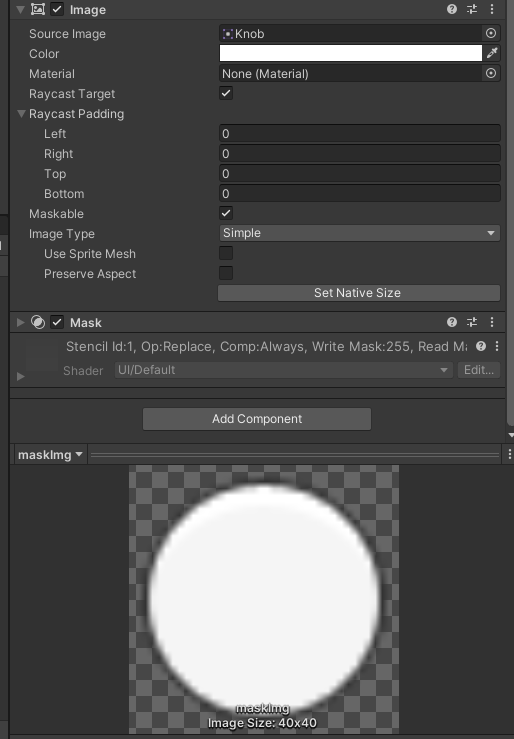Click the Source Image label
This screenshot has width=514, height=739.
pyautogui.click(x=67, y=34)
